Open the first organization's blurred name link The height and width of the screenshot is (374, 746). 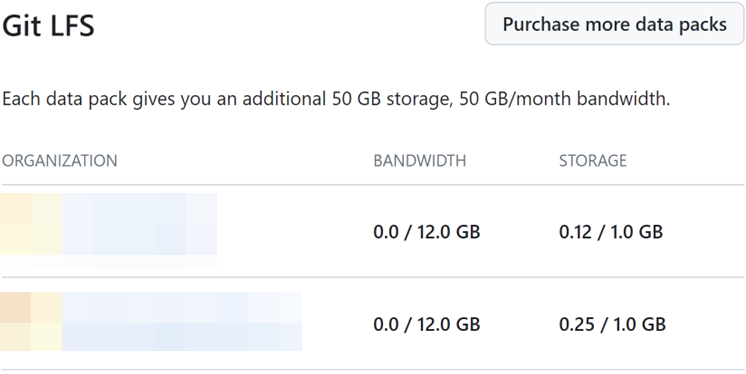[139, 224]
